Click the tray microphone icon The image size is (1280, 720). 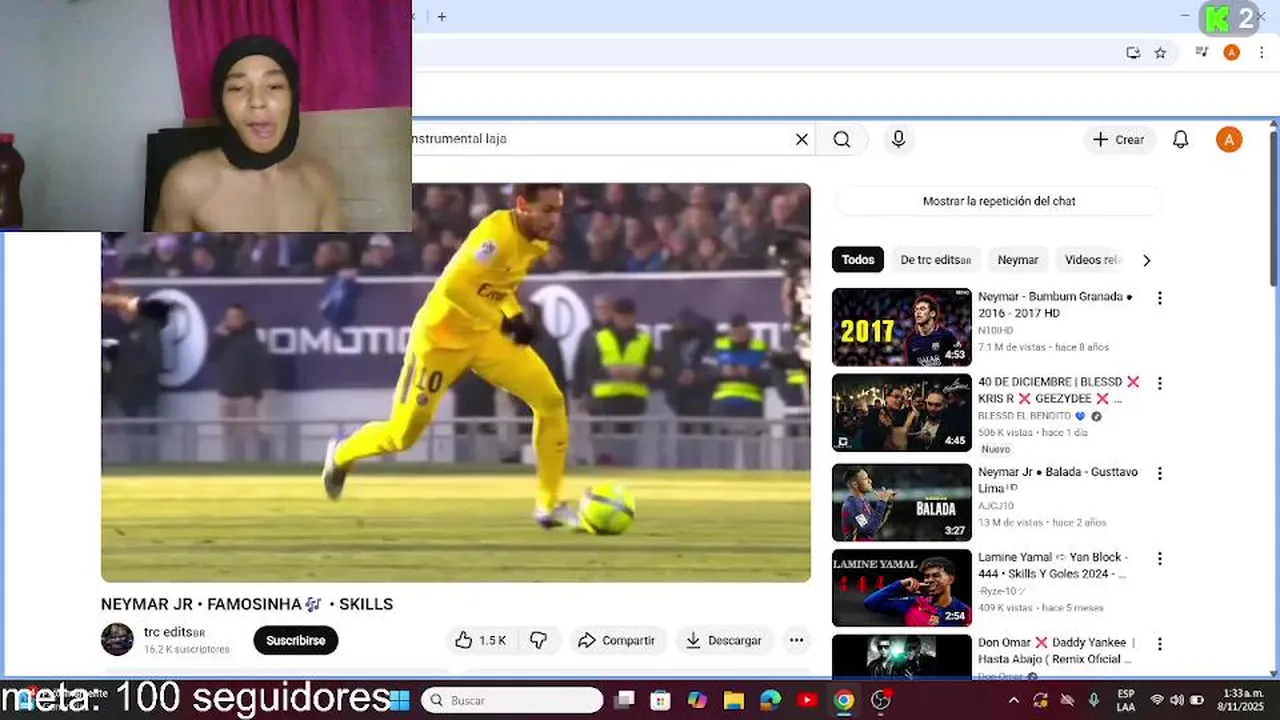[x=1093, y=700]
